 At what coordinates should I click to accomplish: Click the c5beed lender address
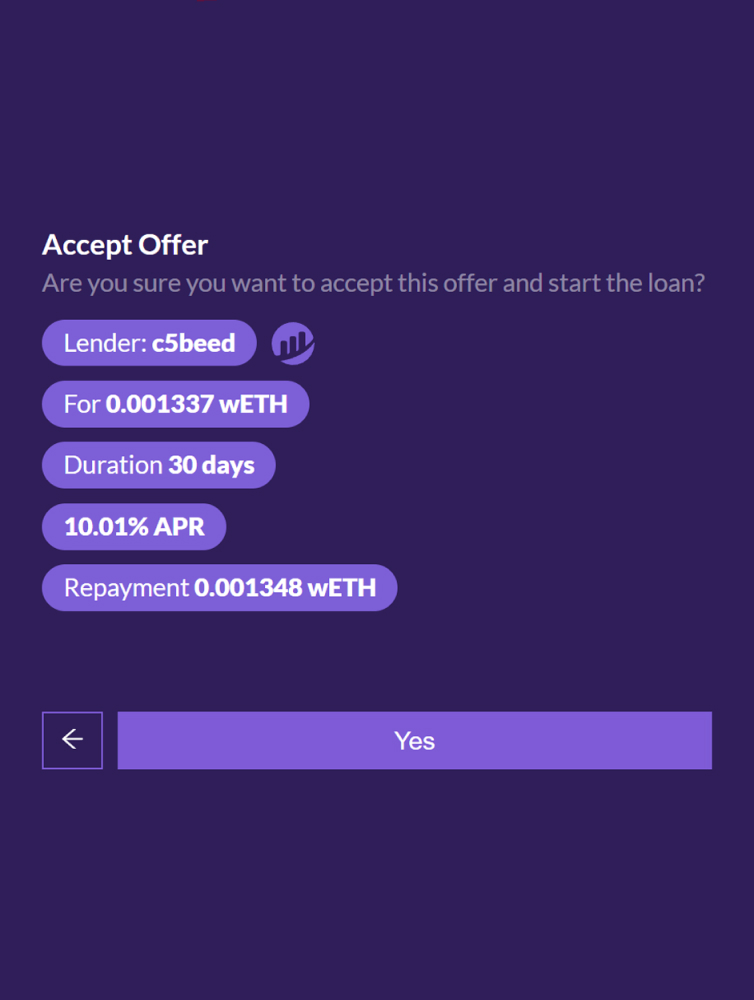[x=193, y=344]
